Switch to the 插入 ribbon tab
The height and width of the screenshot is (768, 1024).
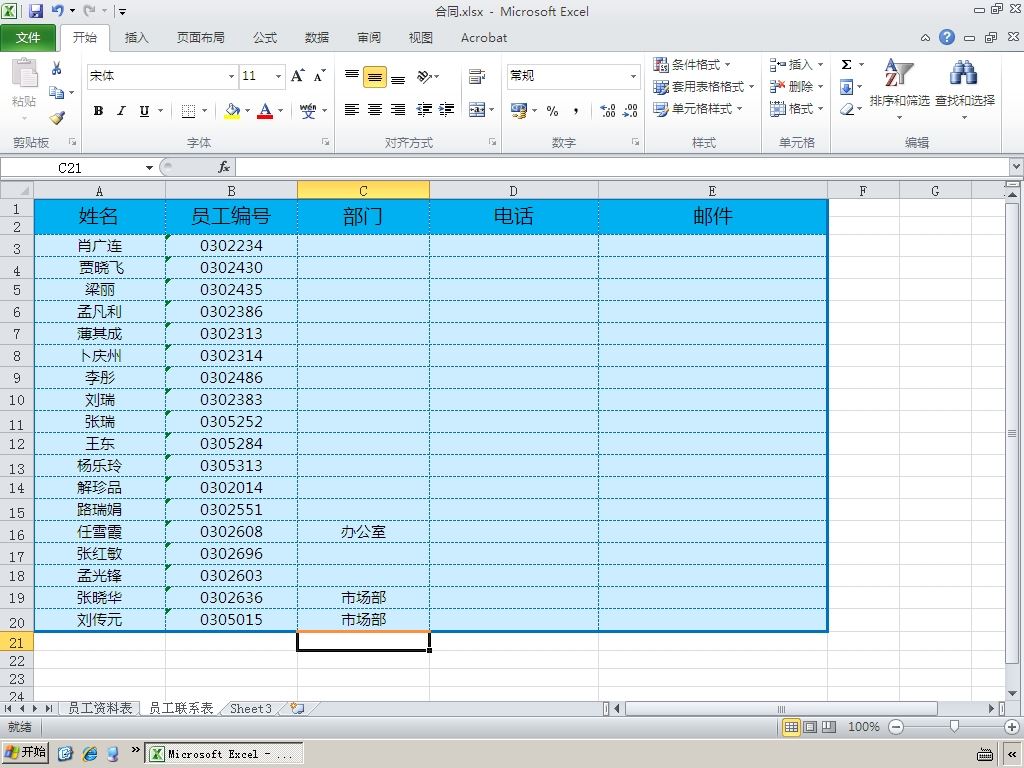coord(136,38)
